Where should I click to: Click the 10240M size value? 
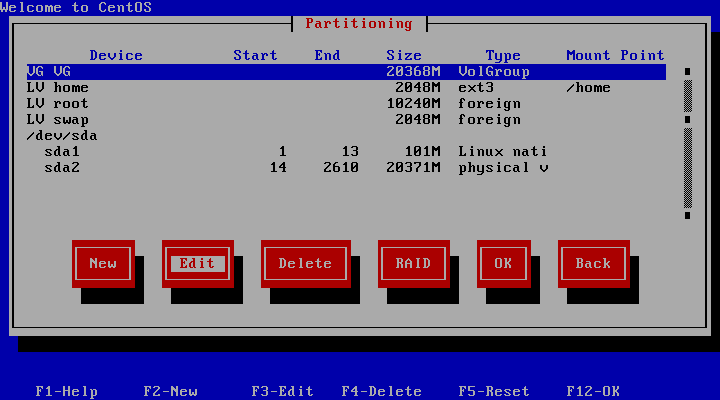(x=413, y=104)
